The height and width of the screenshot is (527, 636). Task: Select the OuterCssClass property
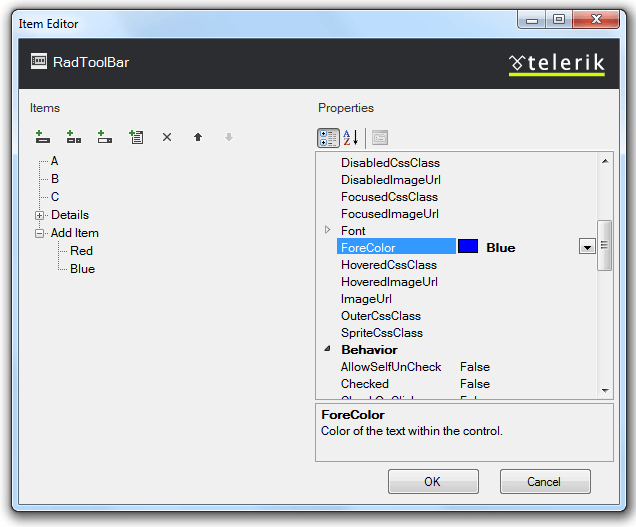380,316
